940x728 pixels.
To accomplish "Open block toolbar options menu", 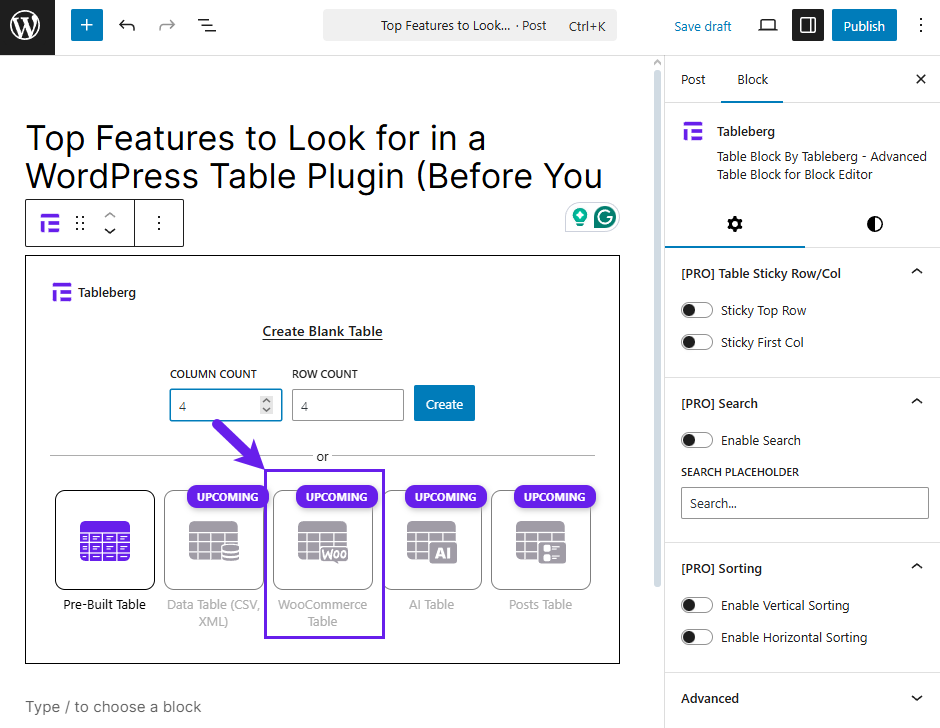I will [159, 223].
